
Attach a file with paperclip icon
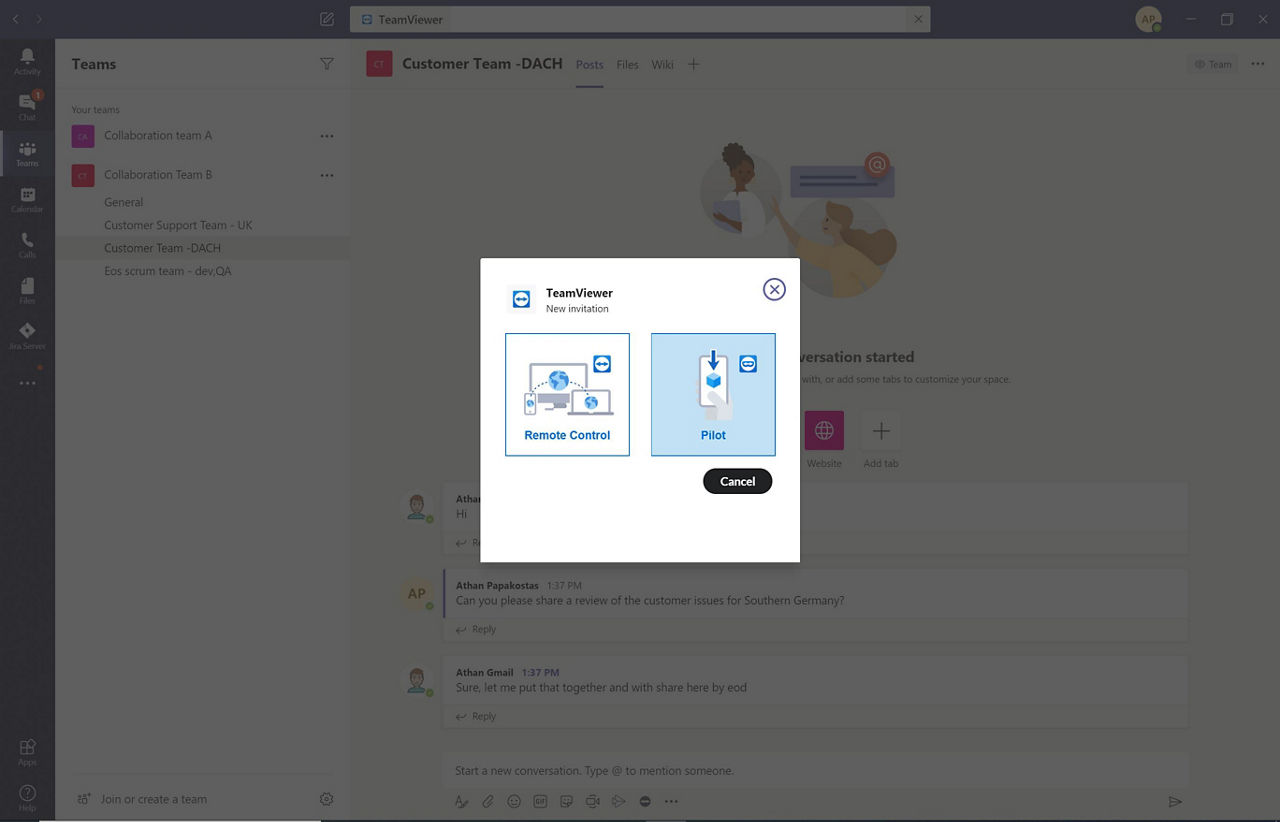[488, 801]
